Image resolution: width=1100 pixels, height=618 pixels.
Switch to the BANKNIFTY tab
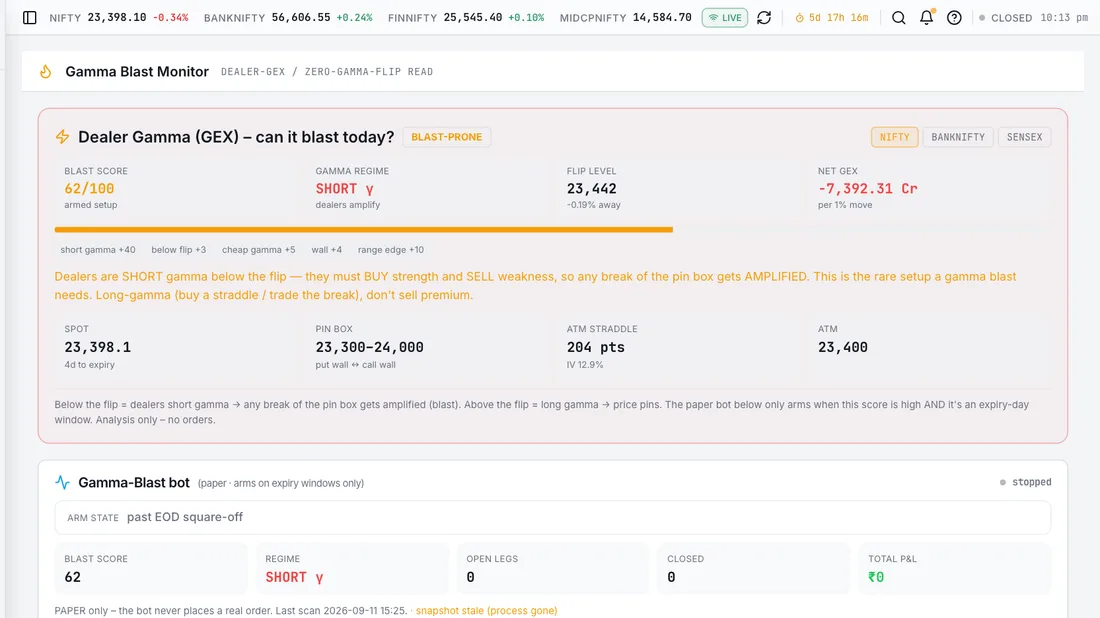pos(958,137)
